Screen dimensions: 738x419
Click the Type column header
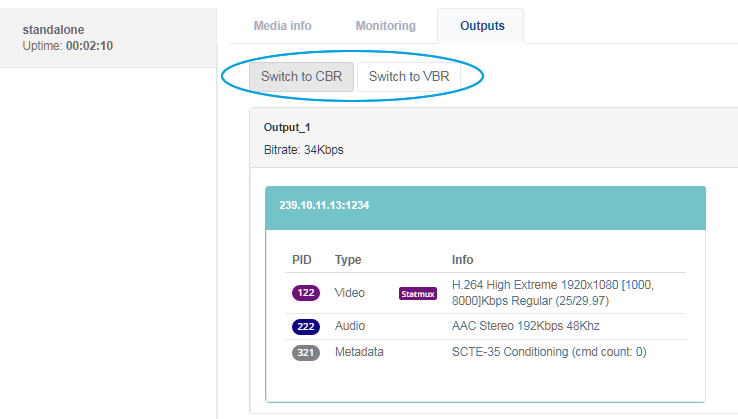348,260
